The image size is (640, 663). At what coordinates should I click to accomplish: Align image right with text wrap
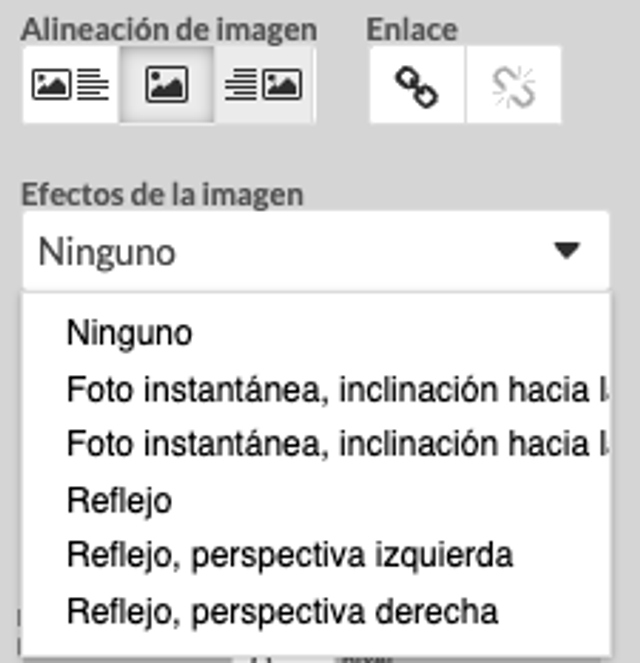264,85
